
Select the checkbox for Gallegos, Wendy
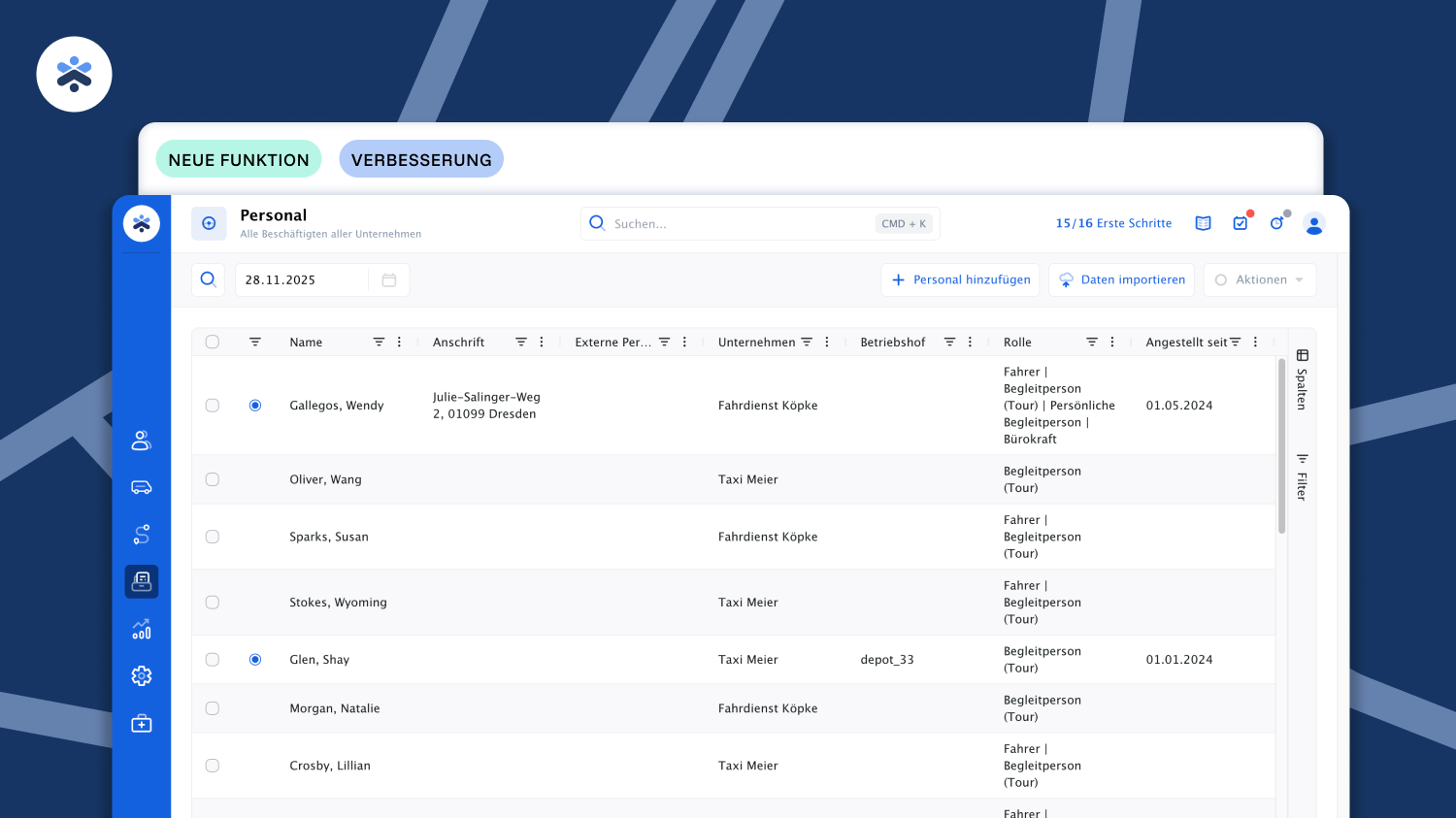pos(213,406)
